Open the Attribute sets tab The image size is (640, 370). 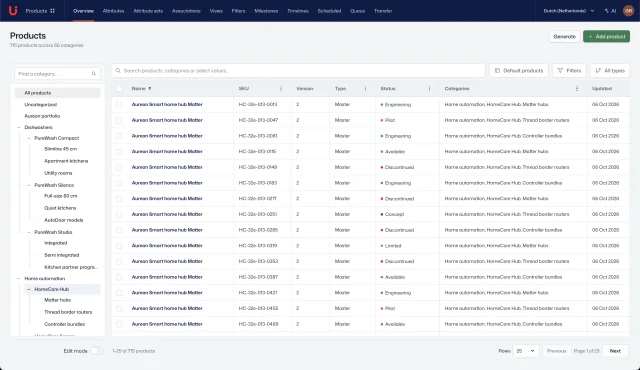pos(148,11)
